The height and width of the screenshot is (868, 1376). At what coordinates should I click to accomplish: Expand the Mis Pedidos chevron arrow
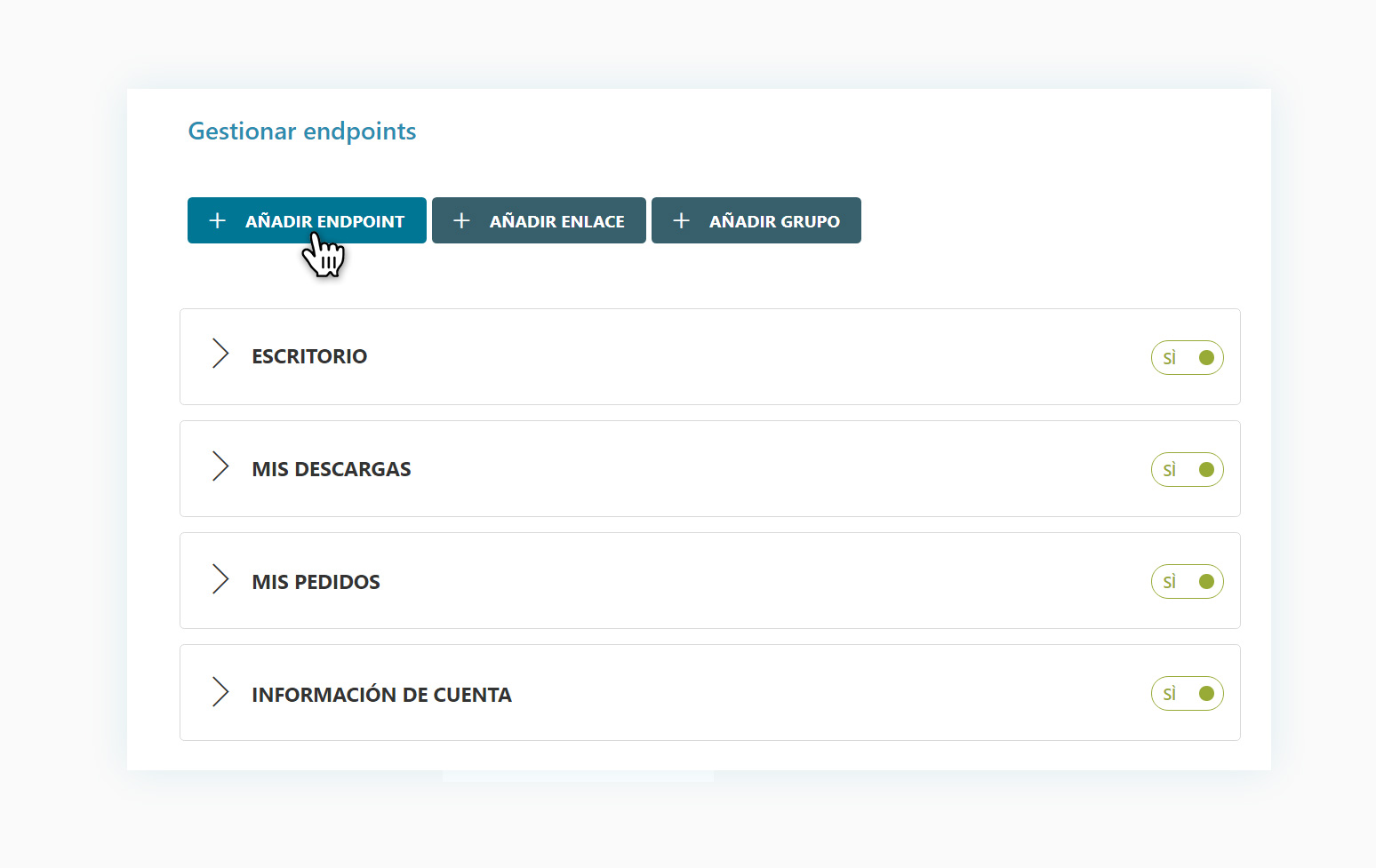(220, 579)
